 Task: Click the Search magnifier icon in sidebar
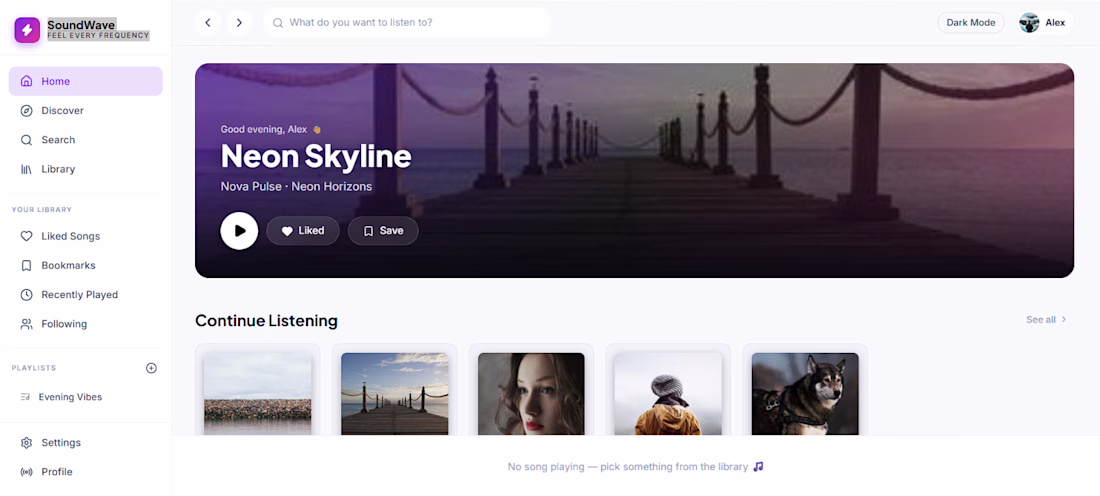click(27, 140)
